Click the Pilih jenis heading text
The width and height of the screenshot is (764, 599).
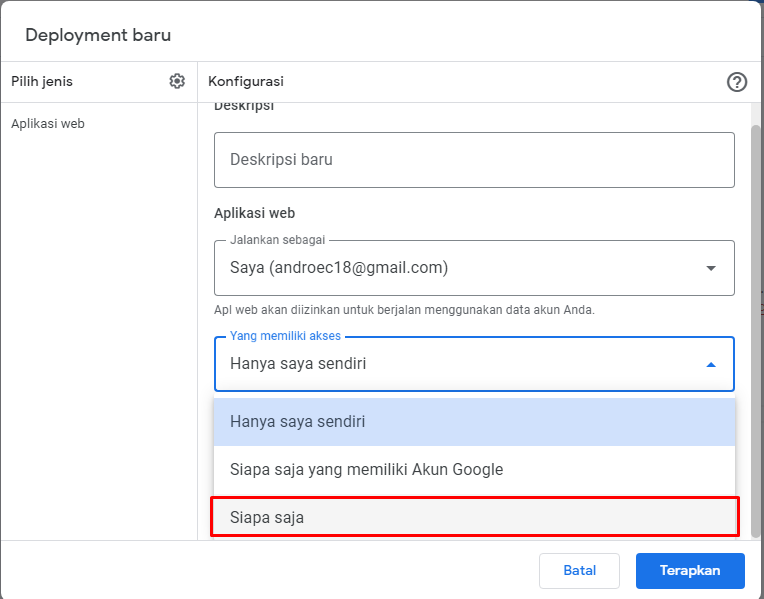tap(42, 81)
